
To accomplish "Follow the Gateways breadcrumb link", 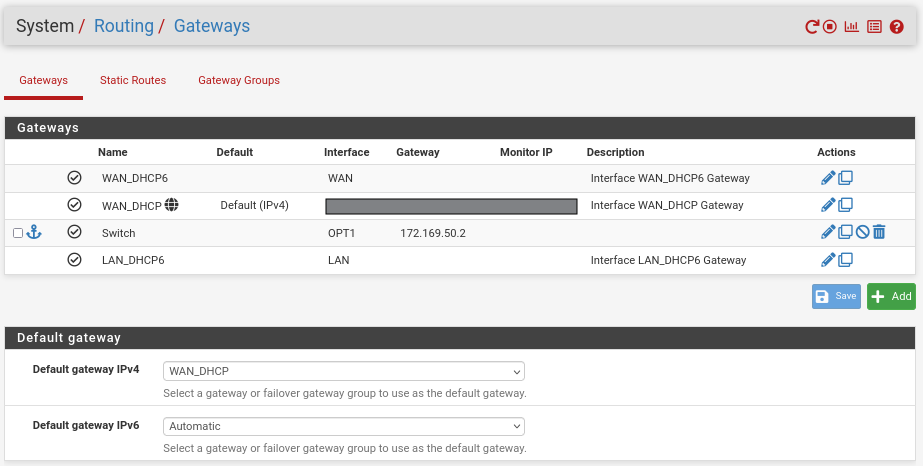I will [x=212, y=26].
